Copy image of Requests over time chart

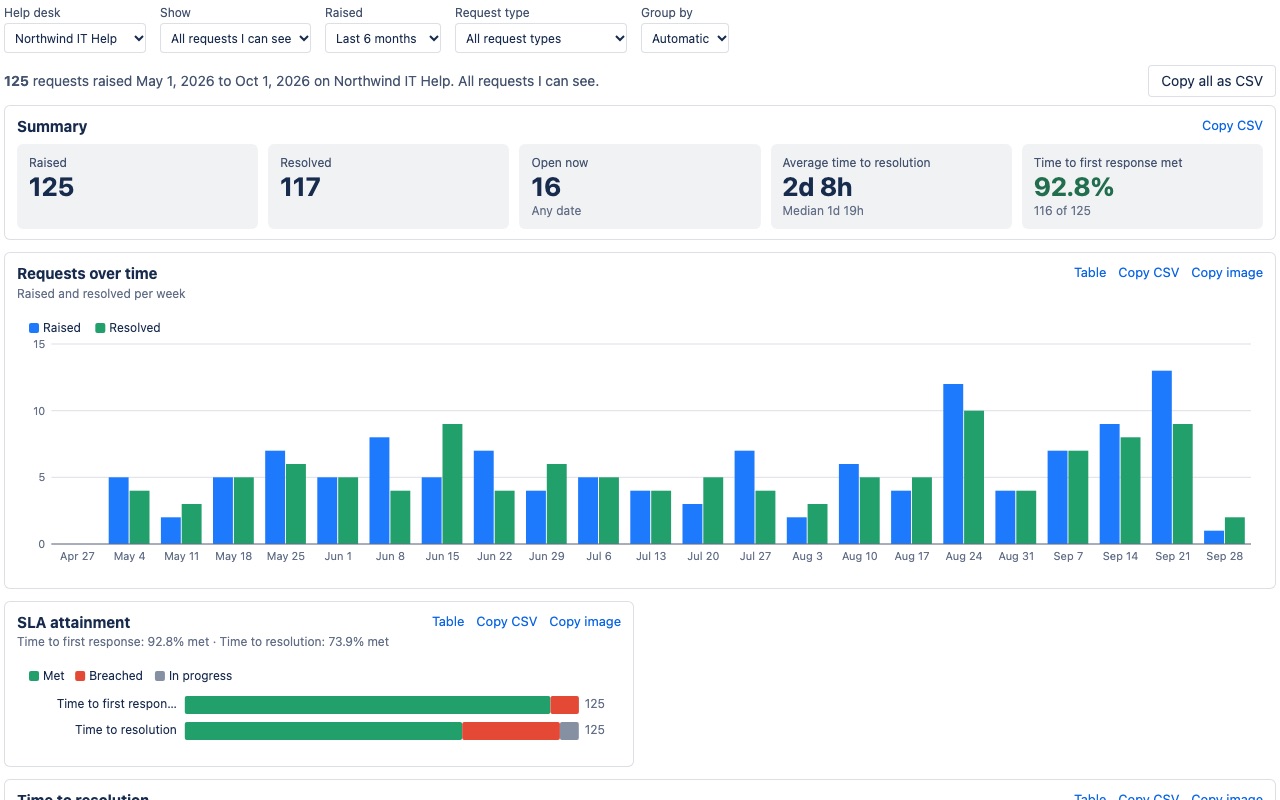pyautogui.click(x=1227, y=273)
